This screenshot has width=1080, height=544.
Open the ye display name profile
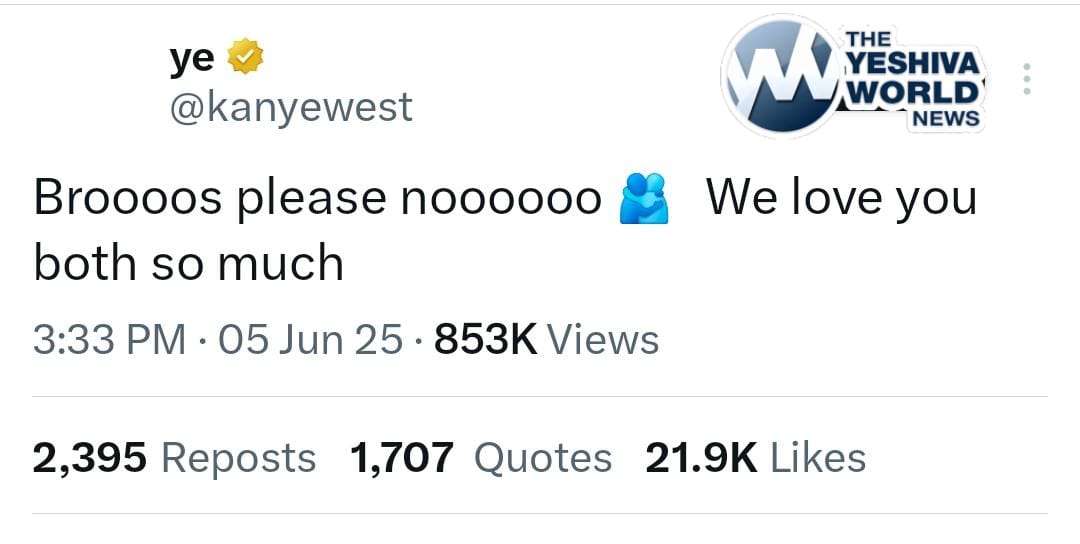tap(191, 60)
